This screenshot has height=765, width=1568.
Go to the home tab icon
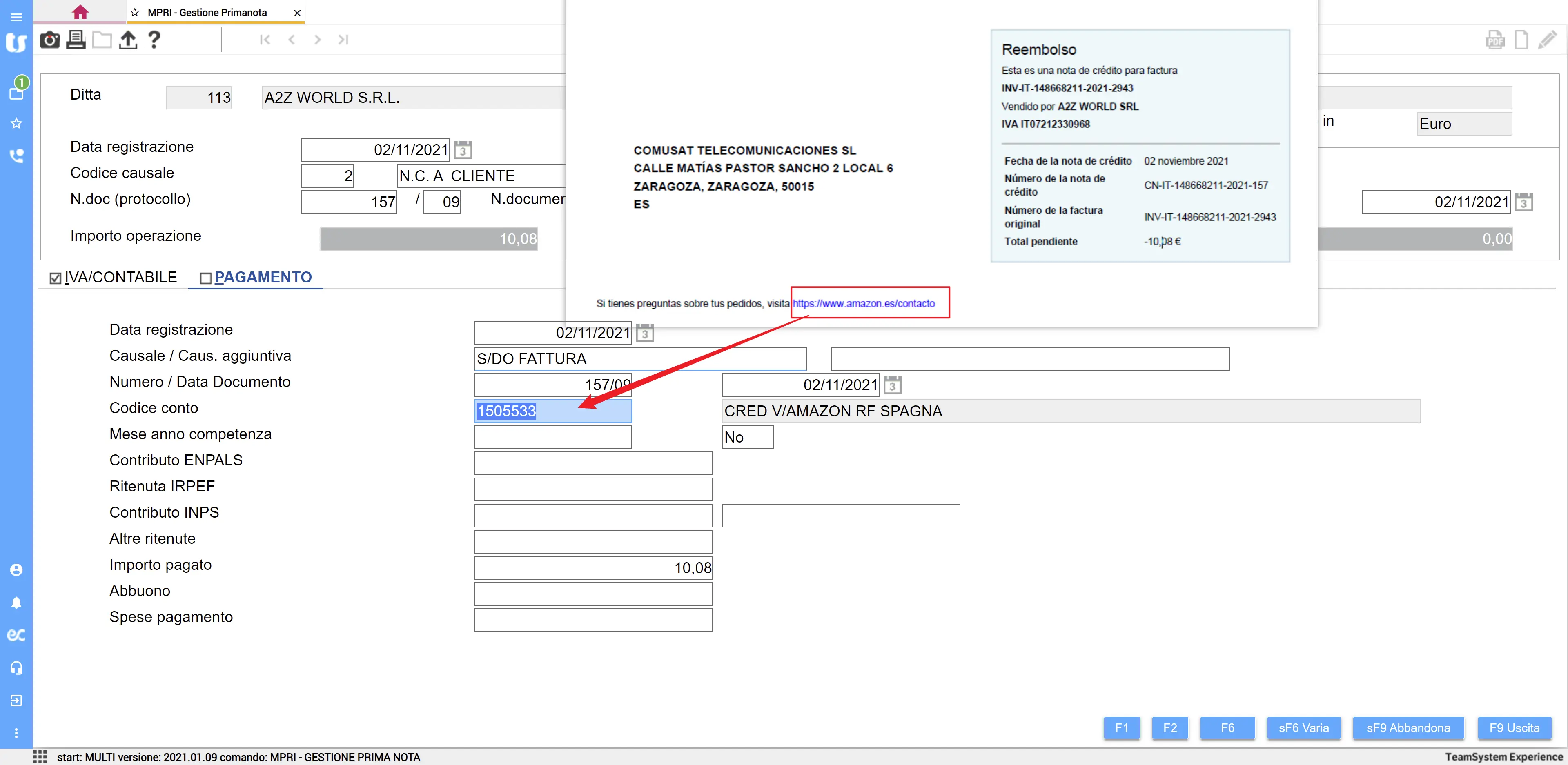pyautogui.click(x=80, y=12)
